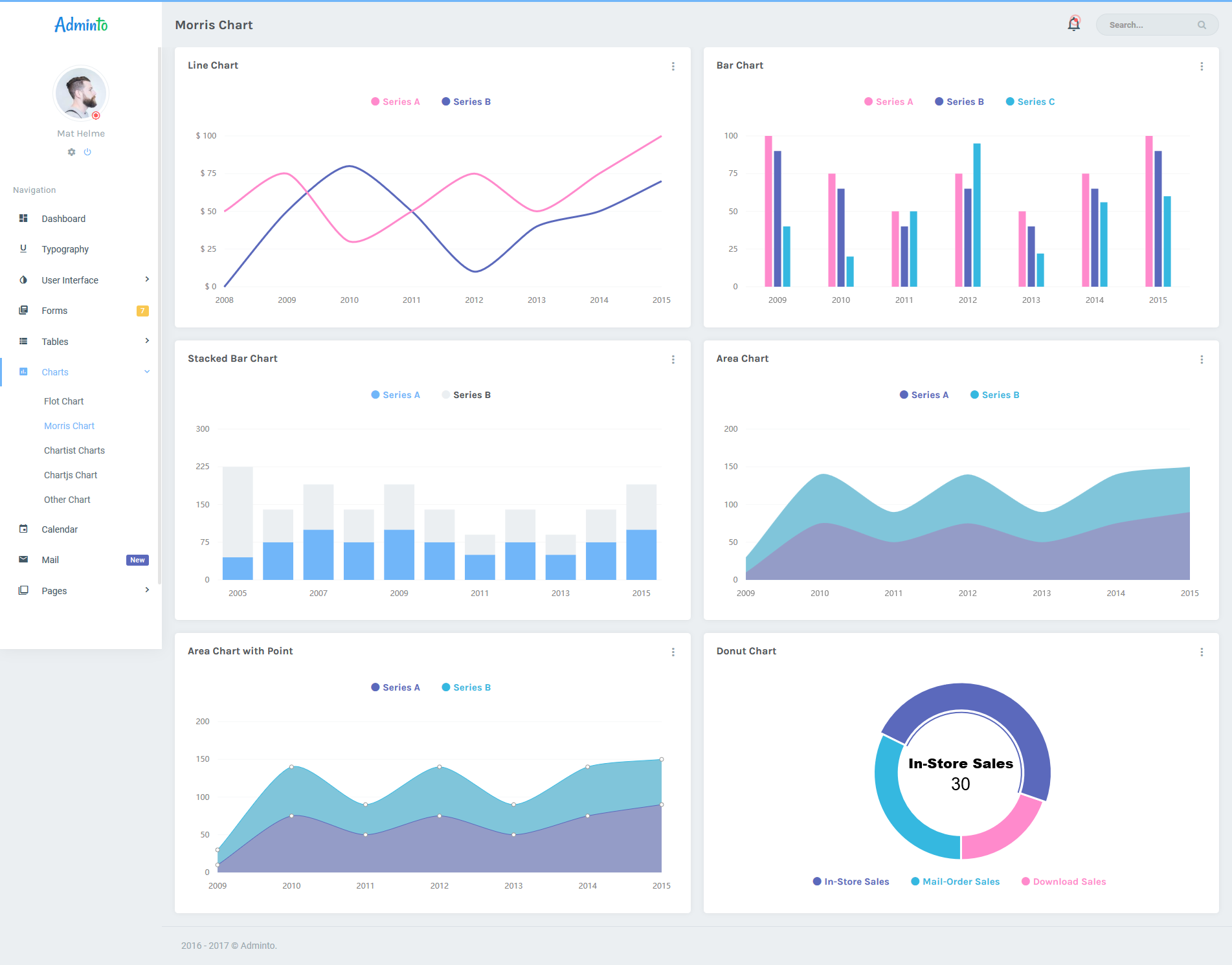Open the Charts bar-chart sidebar icon
The height and width of the screenshot is (965, 1232).
click(x=23, y=372)
